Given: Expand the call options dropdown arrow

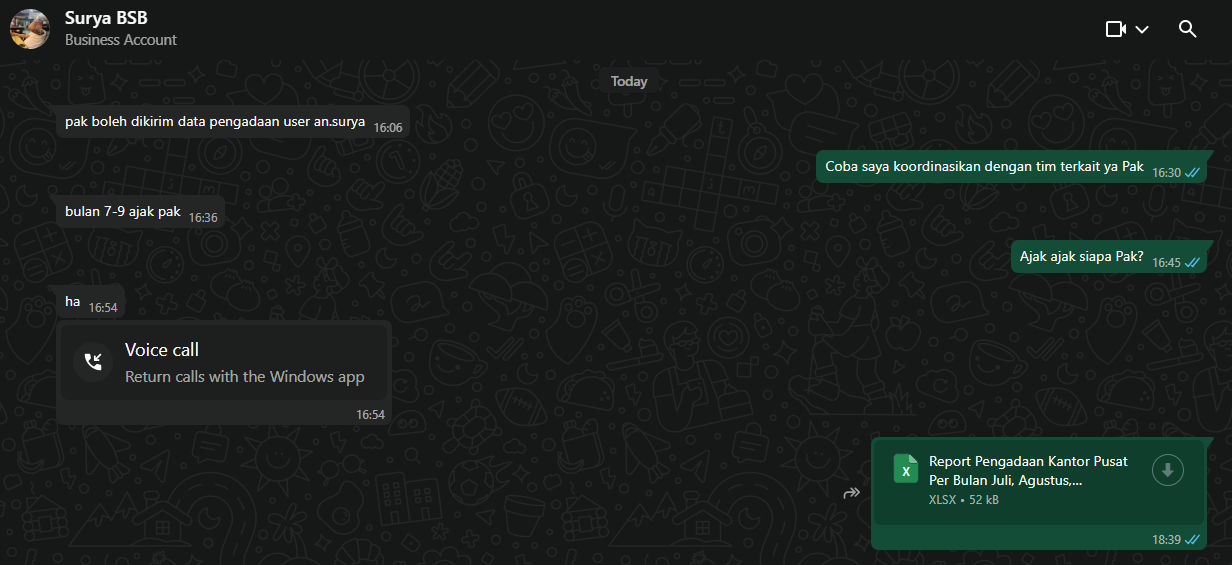Looking at the screenshot, I should pyautogui.click(x=1142, y=30).
